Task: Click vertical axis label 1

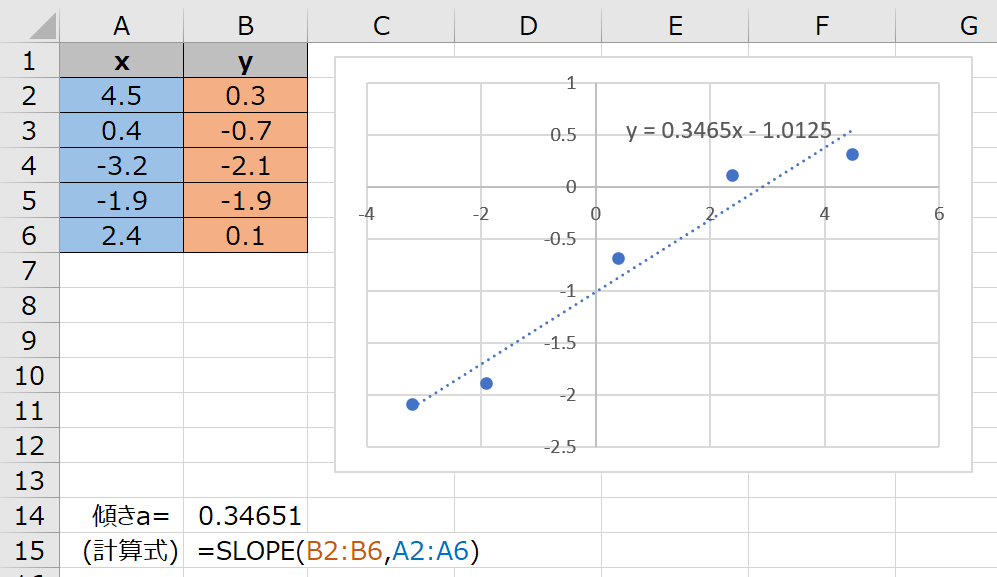Action: pos(571,83)
